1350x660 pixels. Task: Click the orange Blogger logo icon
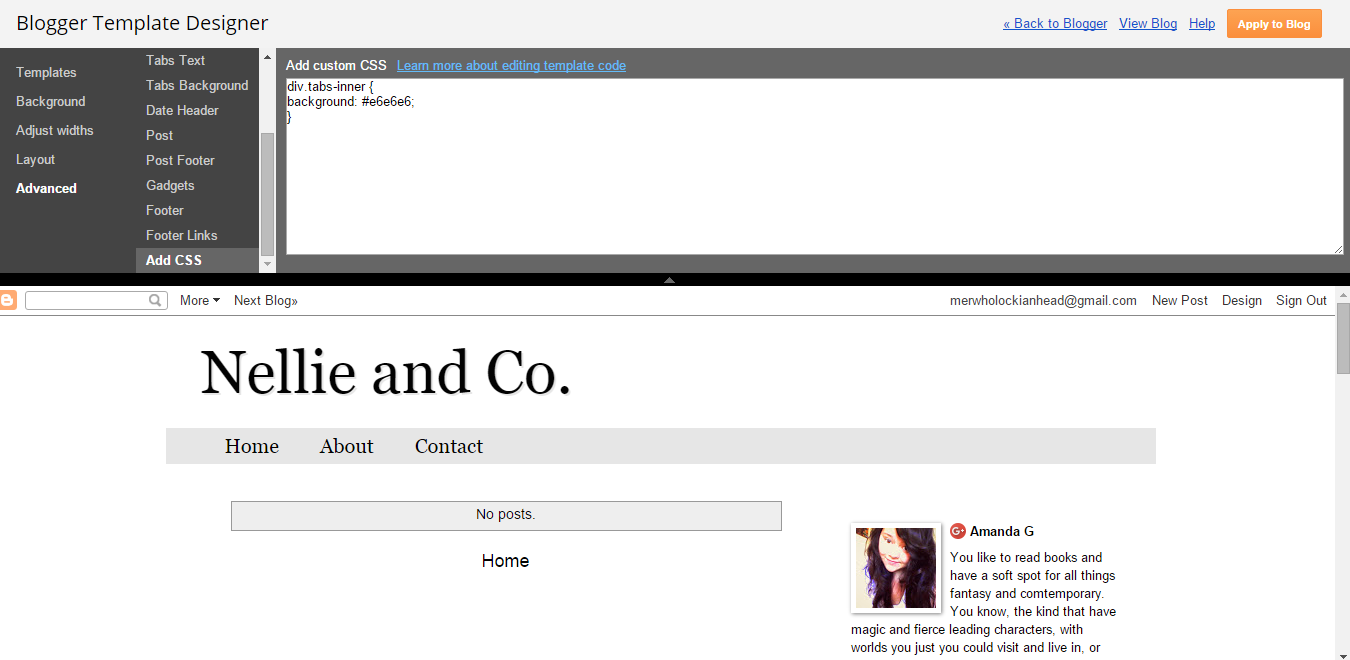pos(8,300)
